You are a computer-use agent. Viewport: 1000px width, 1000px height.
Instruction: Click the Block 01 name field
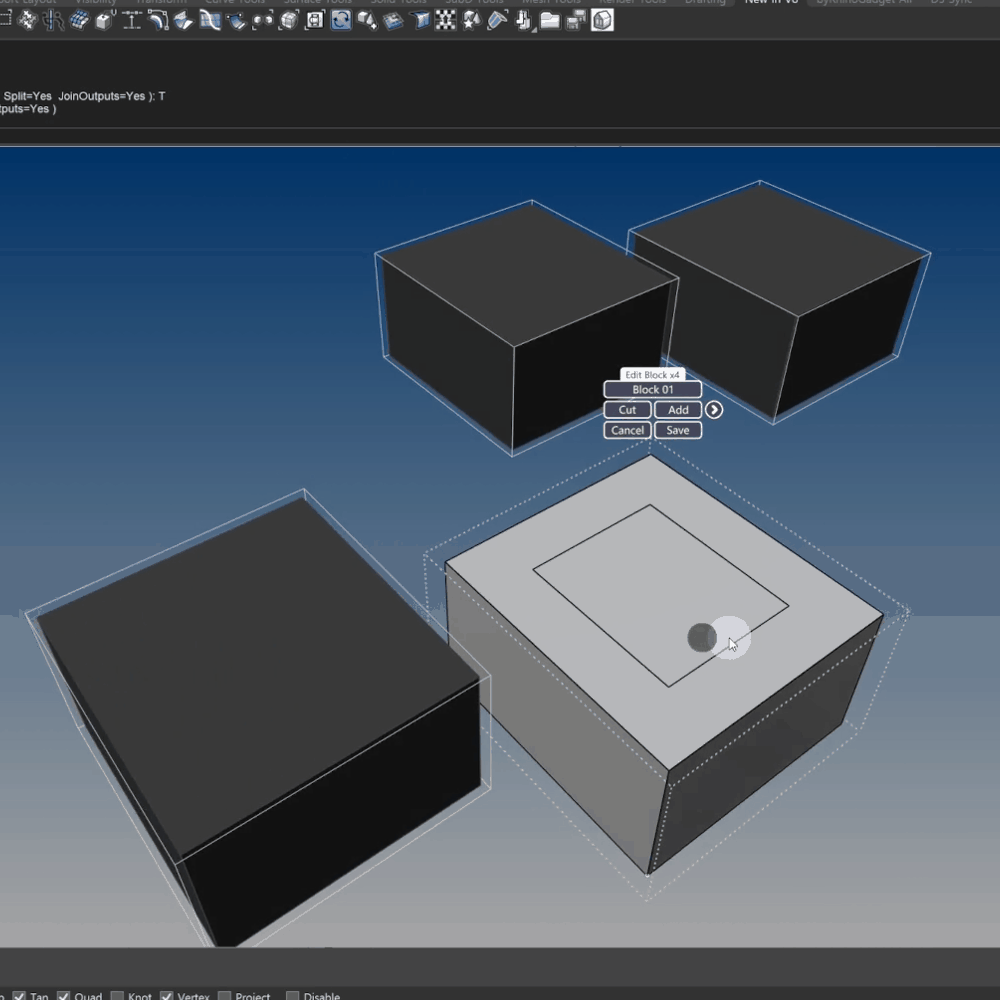coord(652,389)
